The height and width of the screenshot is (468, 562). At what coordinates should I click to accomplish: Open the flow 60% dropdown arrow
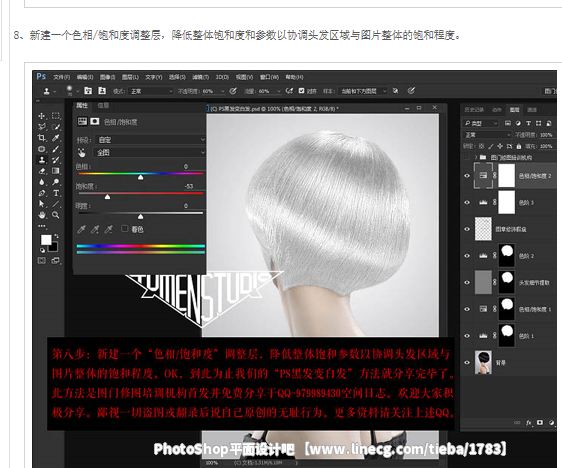pos(278,91)
